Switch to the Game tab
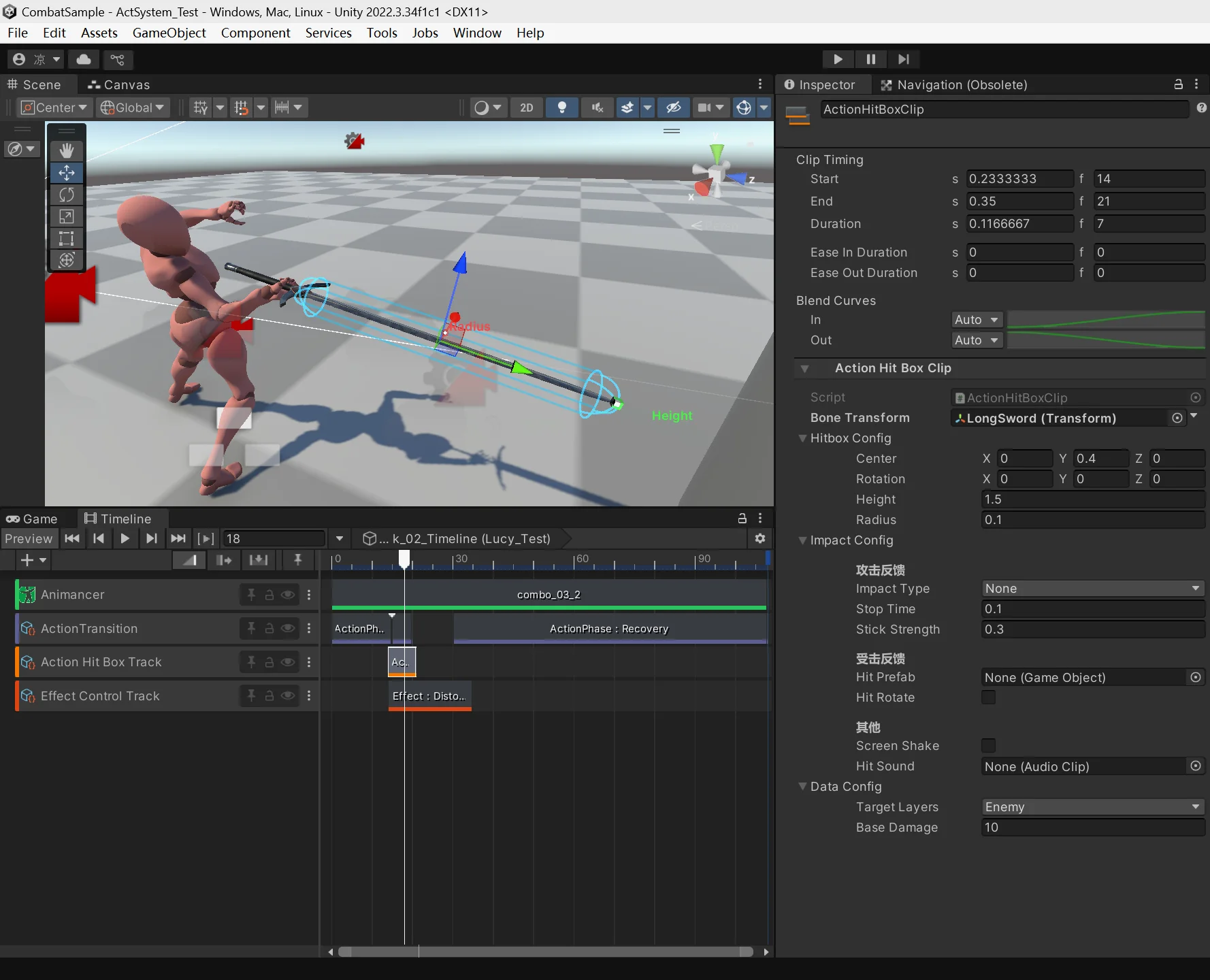Viewport: 1210px width, 980px height. pyautogui.click(x=32, y=519)
